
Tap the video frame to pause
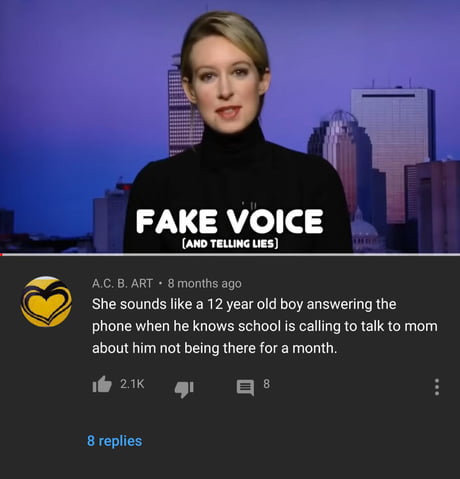[230, 127]
